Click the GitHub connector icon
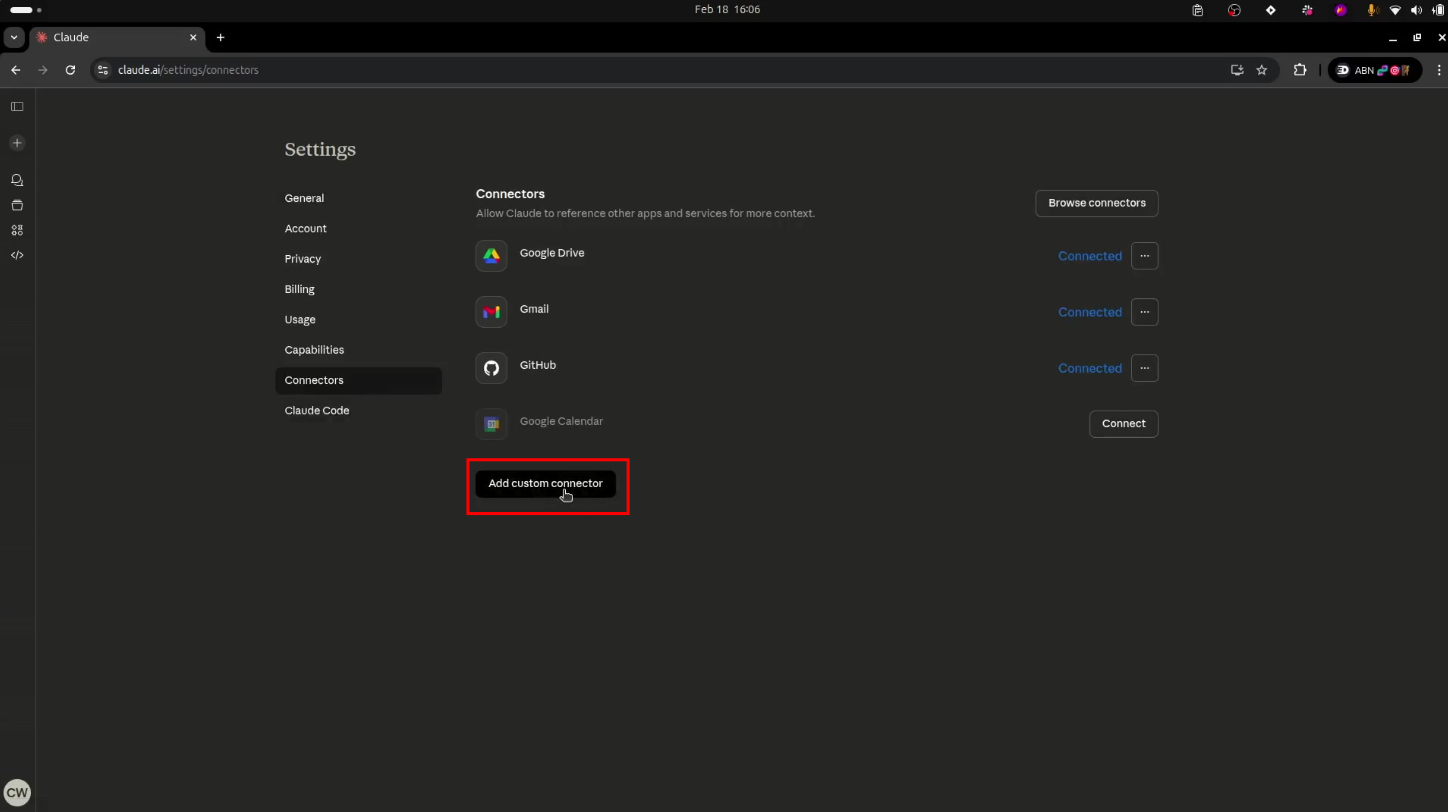 [491, 368]
